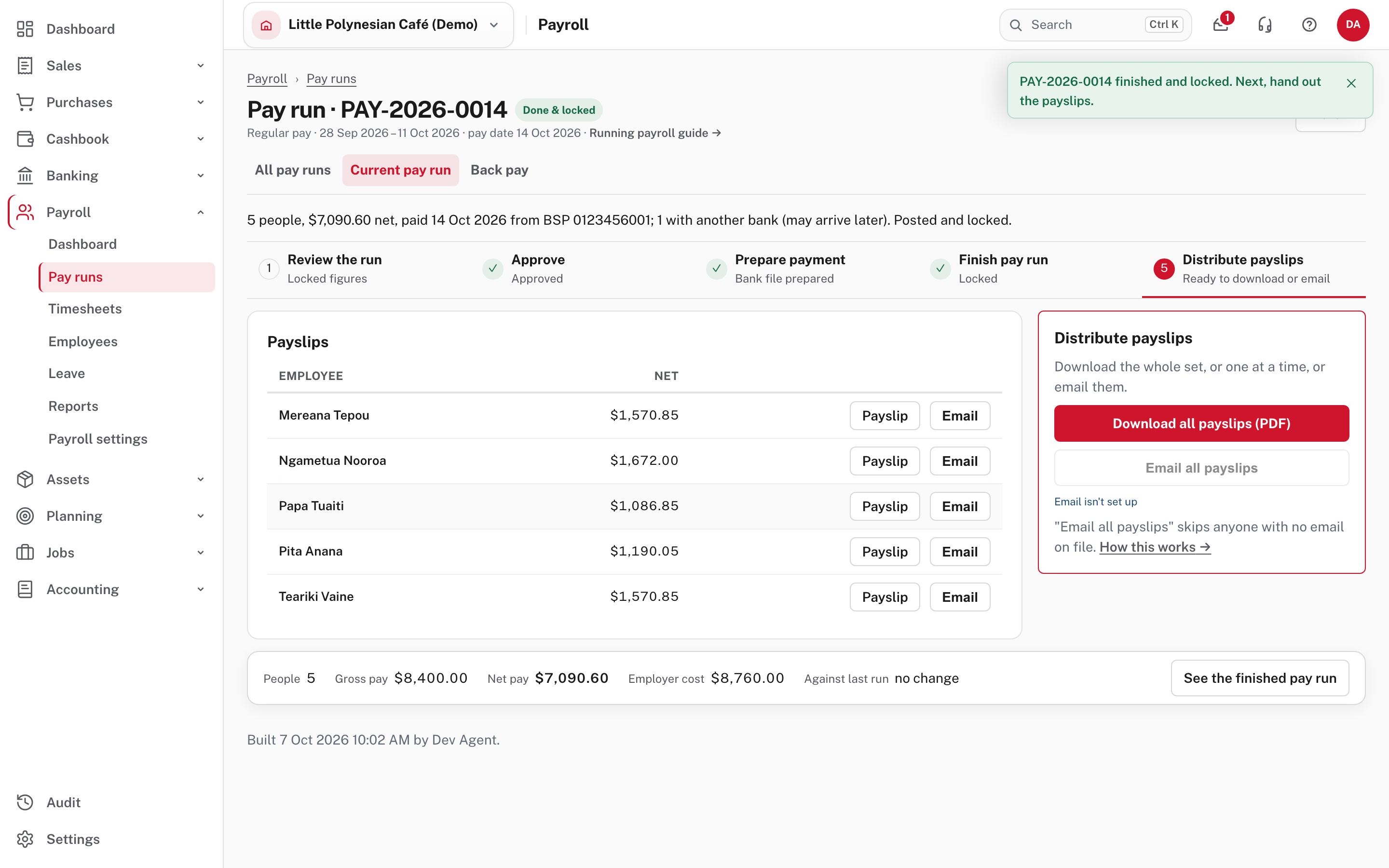Open the DA user avatar menu
1389x868 pixels.
coord(1353,25)
